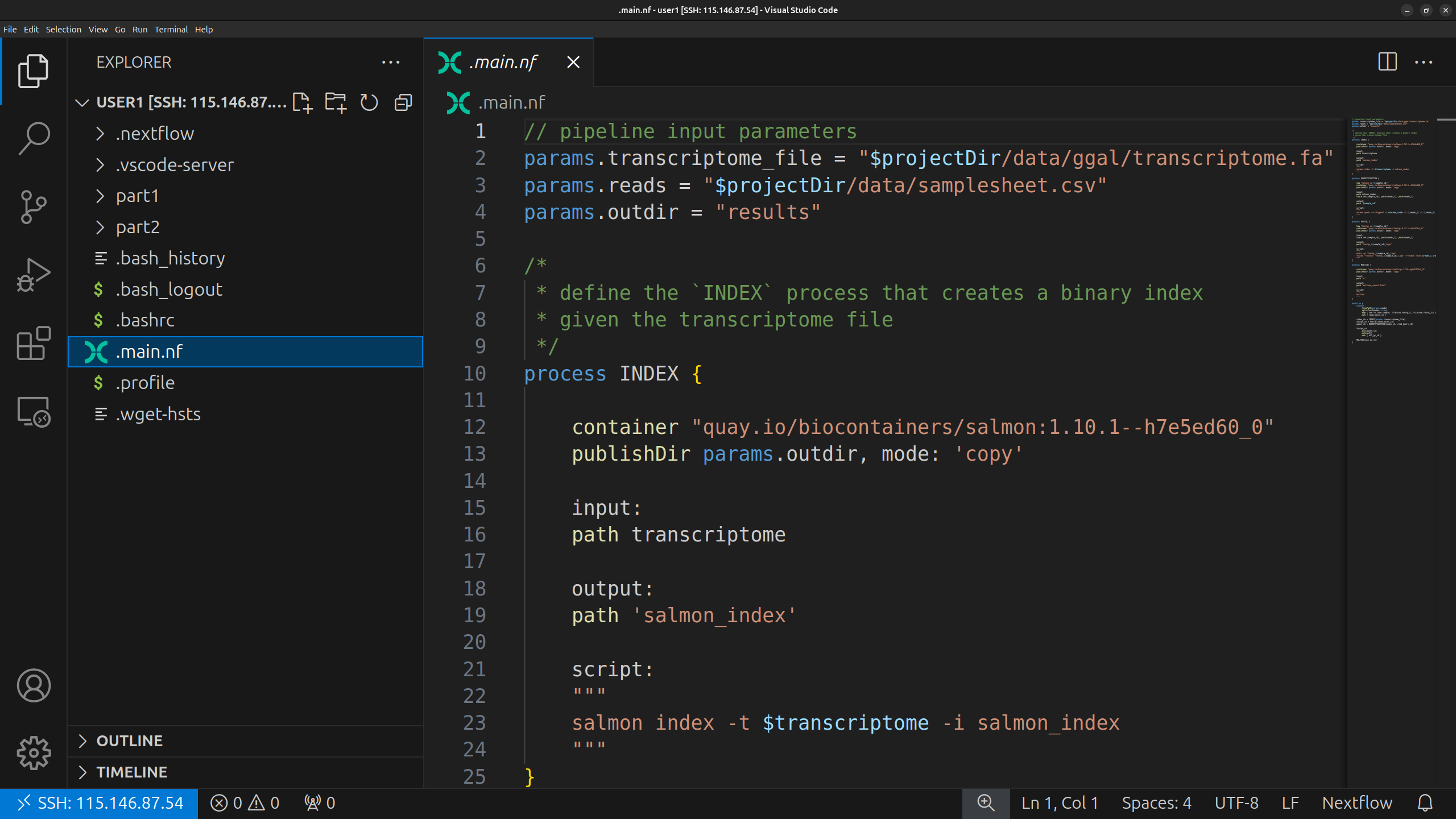Expand the part2 folder
The image size is (1456, 819).
coord(138,227)
